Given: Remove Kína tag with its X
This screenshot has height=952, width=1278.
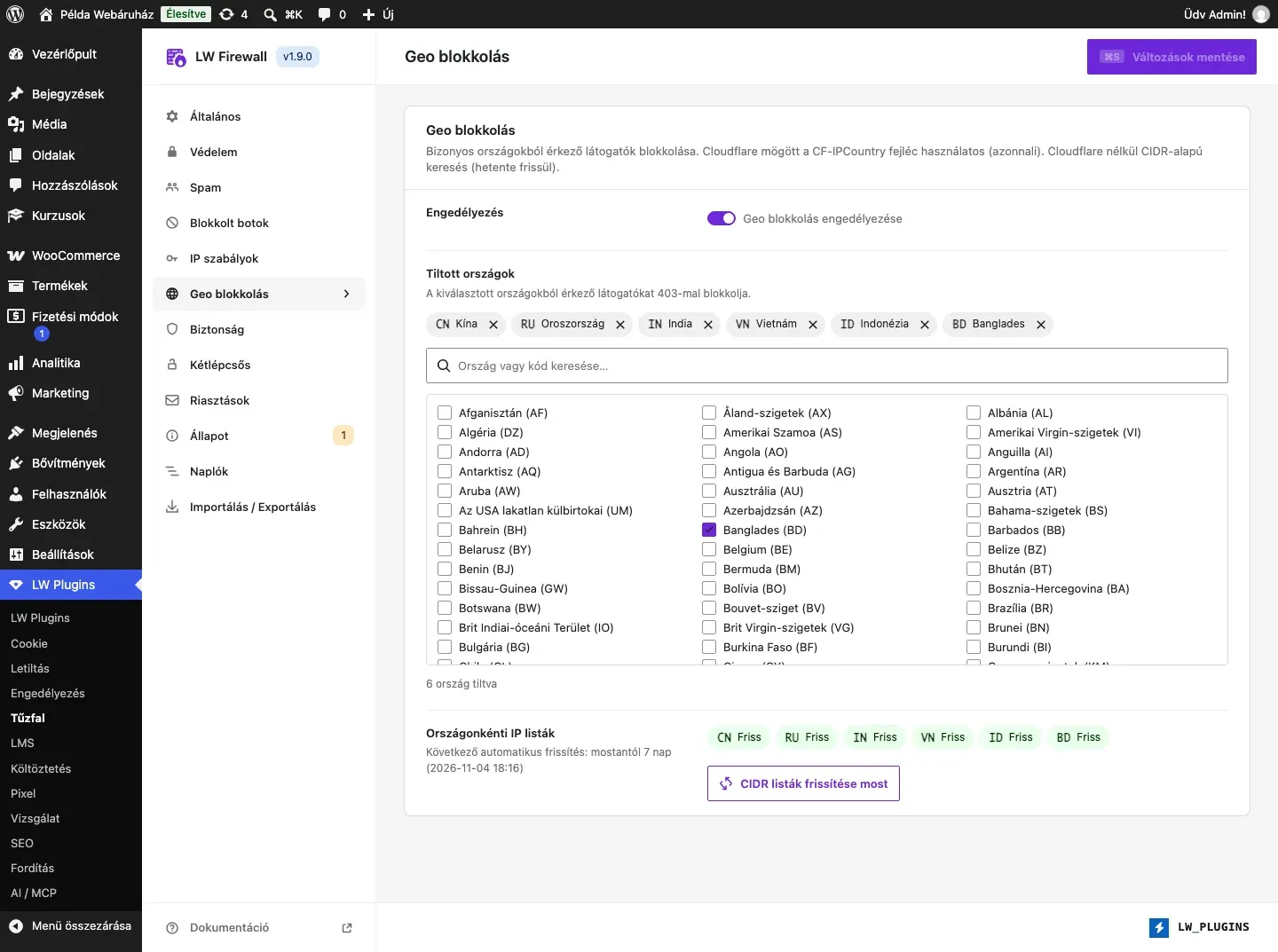Looking at the screenshot, I should pyautogui.click(x=493, y=325).
